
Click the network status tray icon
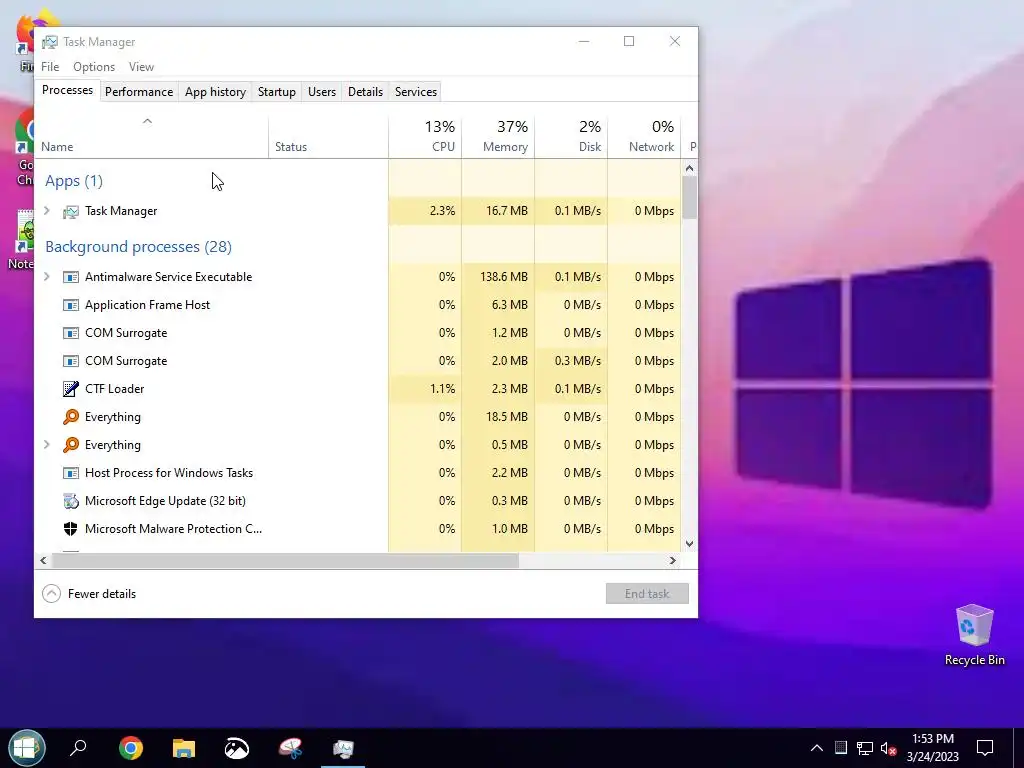[x=865, y=748]
